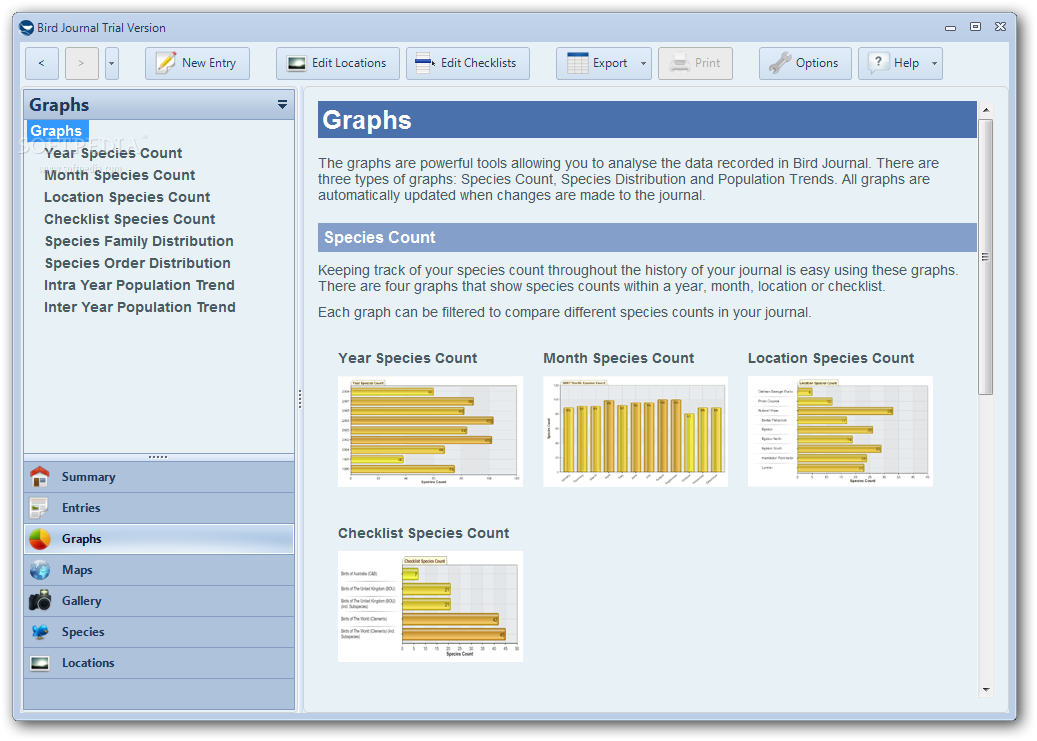The width and height of the screenshot is (1037, 741).
Task: Click the Maps globe icon
Action: [x=40, y=570]
